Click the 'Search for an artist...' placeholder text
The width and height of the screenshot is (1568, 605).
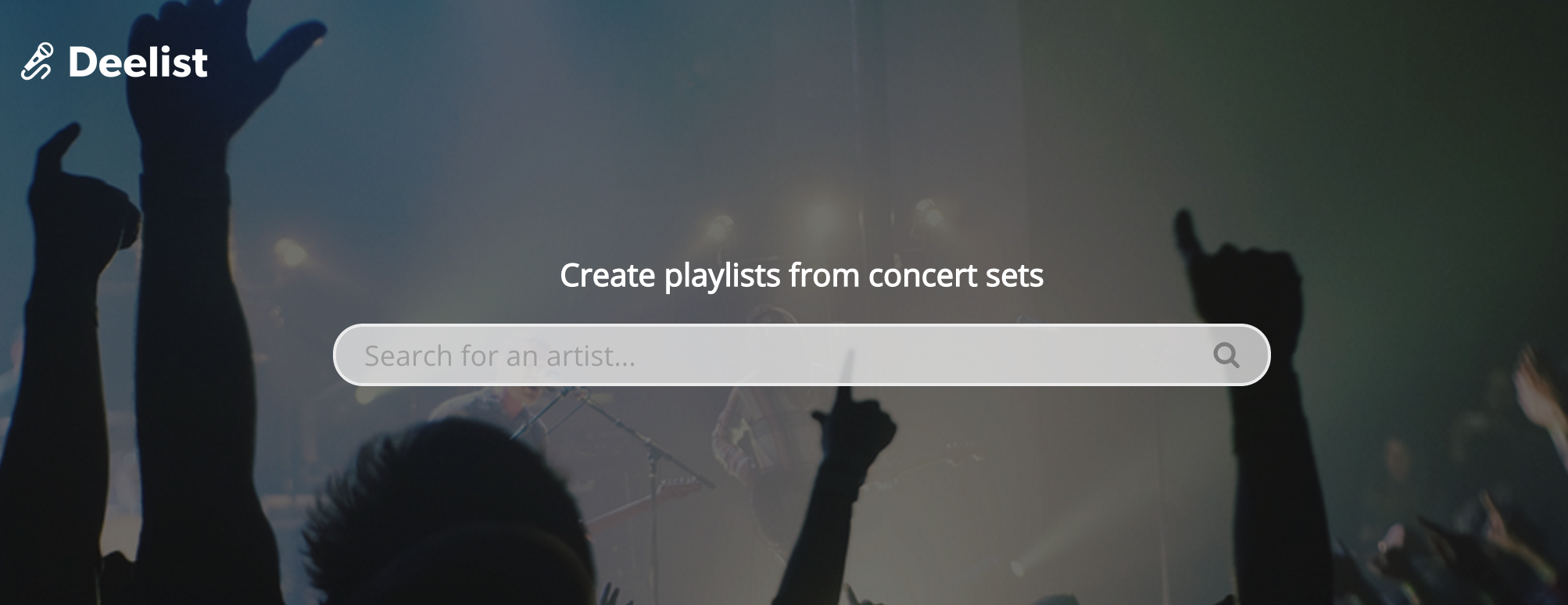[x=499, y=356]
